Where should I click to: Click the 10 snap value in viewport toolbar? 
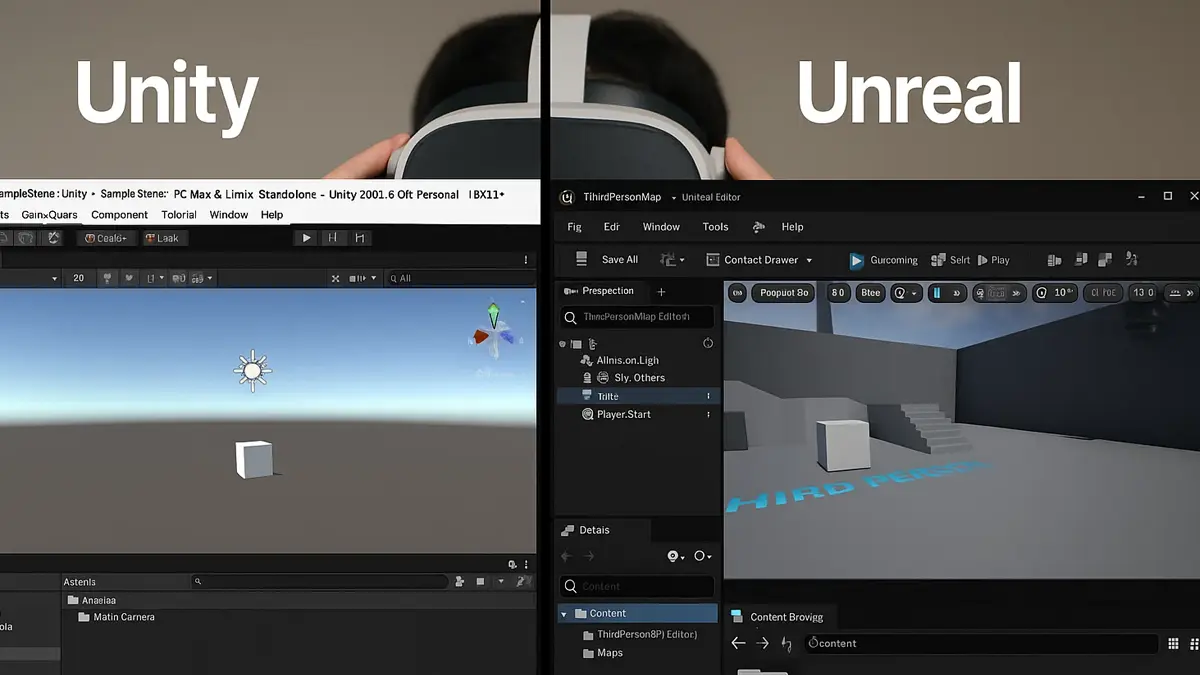[x=1055, y=293]
